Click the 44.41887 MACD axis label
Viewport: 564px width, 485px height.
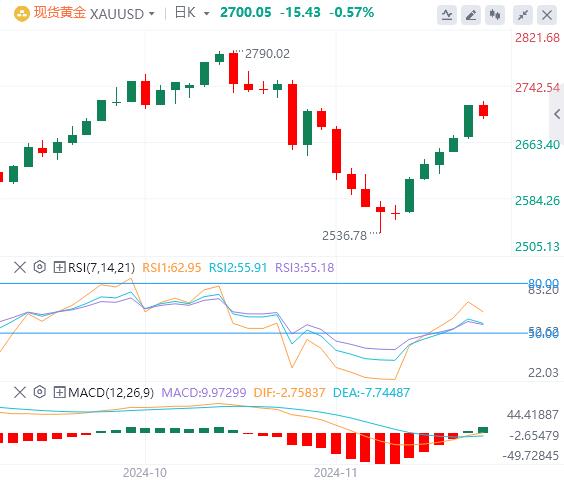coord(533,415)
